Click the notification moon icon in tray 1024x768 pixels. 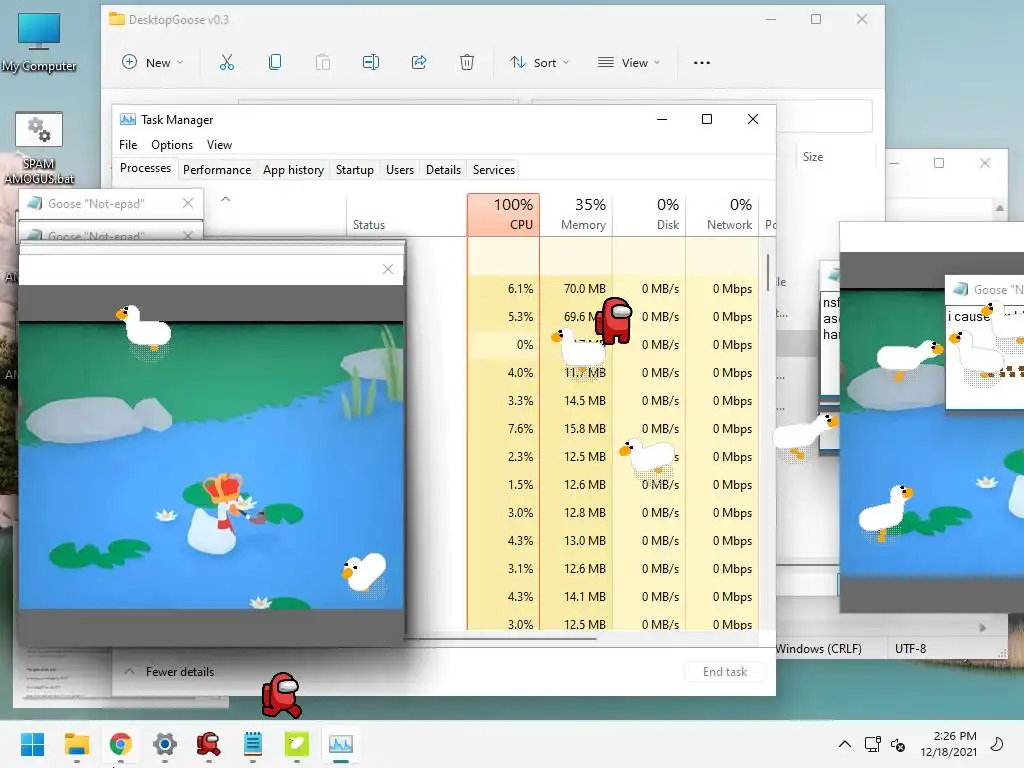[x=997, y=744]
